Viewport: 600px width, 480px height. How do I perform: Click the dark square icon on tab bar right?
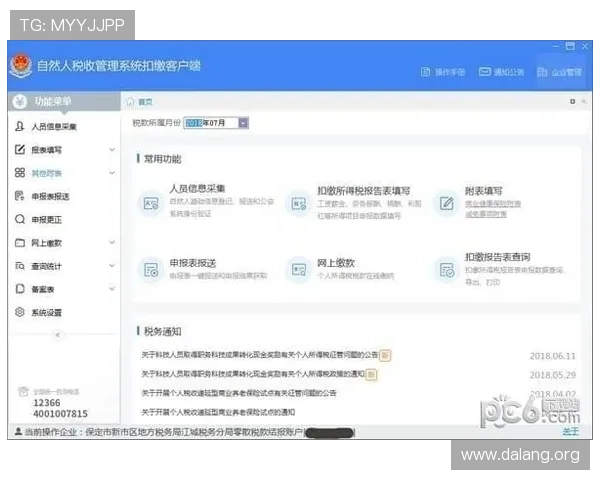[572, 101]
